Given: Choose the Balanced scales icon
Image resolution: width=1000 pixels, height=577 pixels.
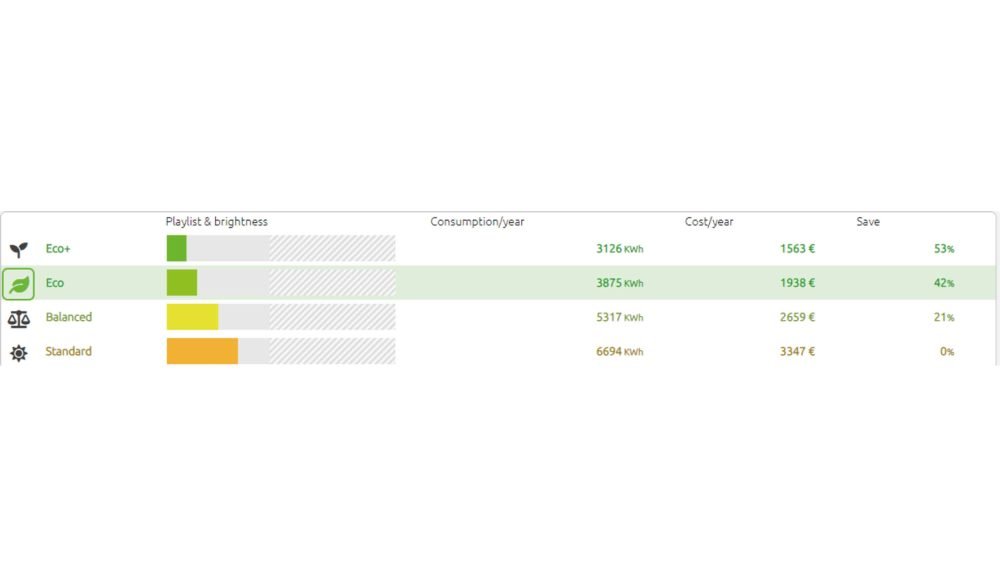Looking at the screenshot, I should 18,318.
